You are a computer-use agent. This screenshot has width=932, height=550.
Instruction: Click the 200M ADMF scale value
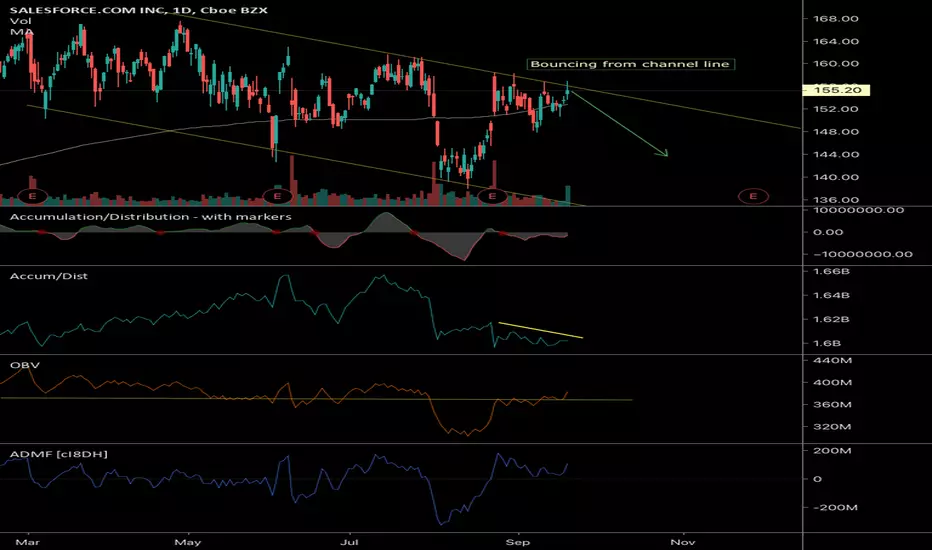click(832, 451)
